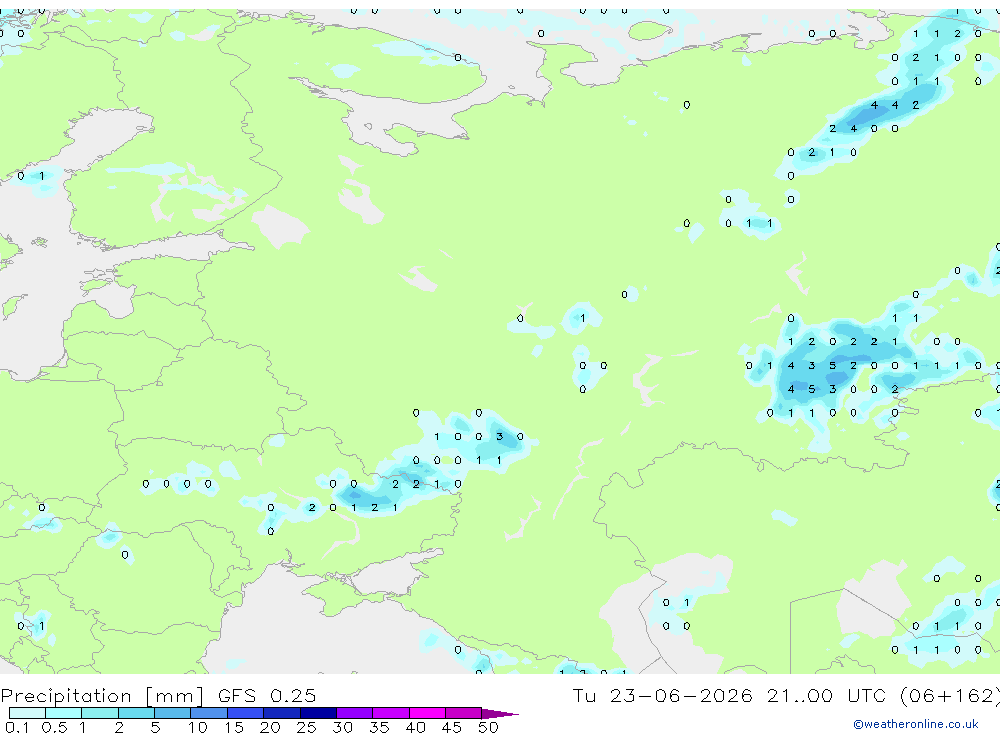The width and height of the screenshot is (1000, 733).
Task: Click the 2–5 mm legend color swatch
Action: click(x=136, y=713)
